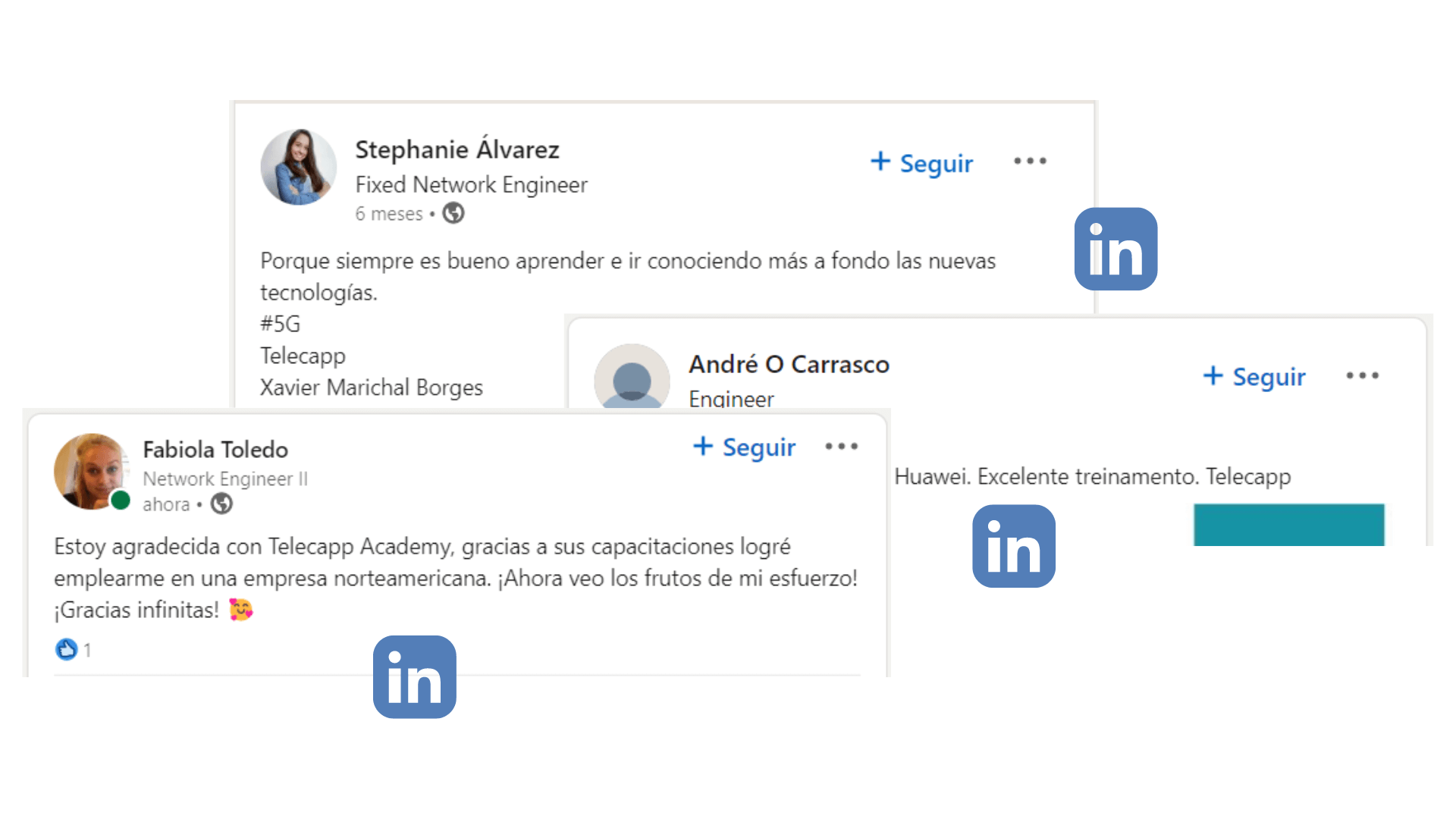1456x819 pixels.
Task: Click the bottom LinkedIn logo icon
Action: tap(414, 677)
